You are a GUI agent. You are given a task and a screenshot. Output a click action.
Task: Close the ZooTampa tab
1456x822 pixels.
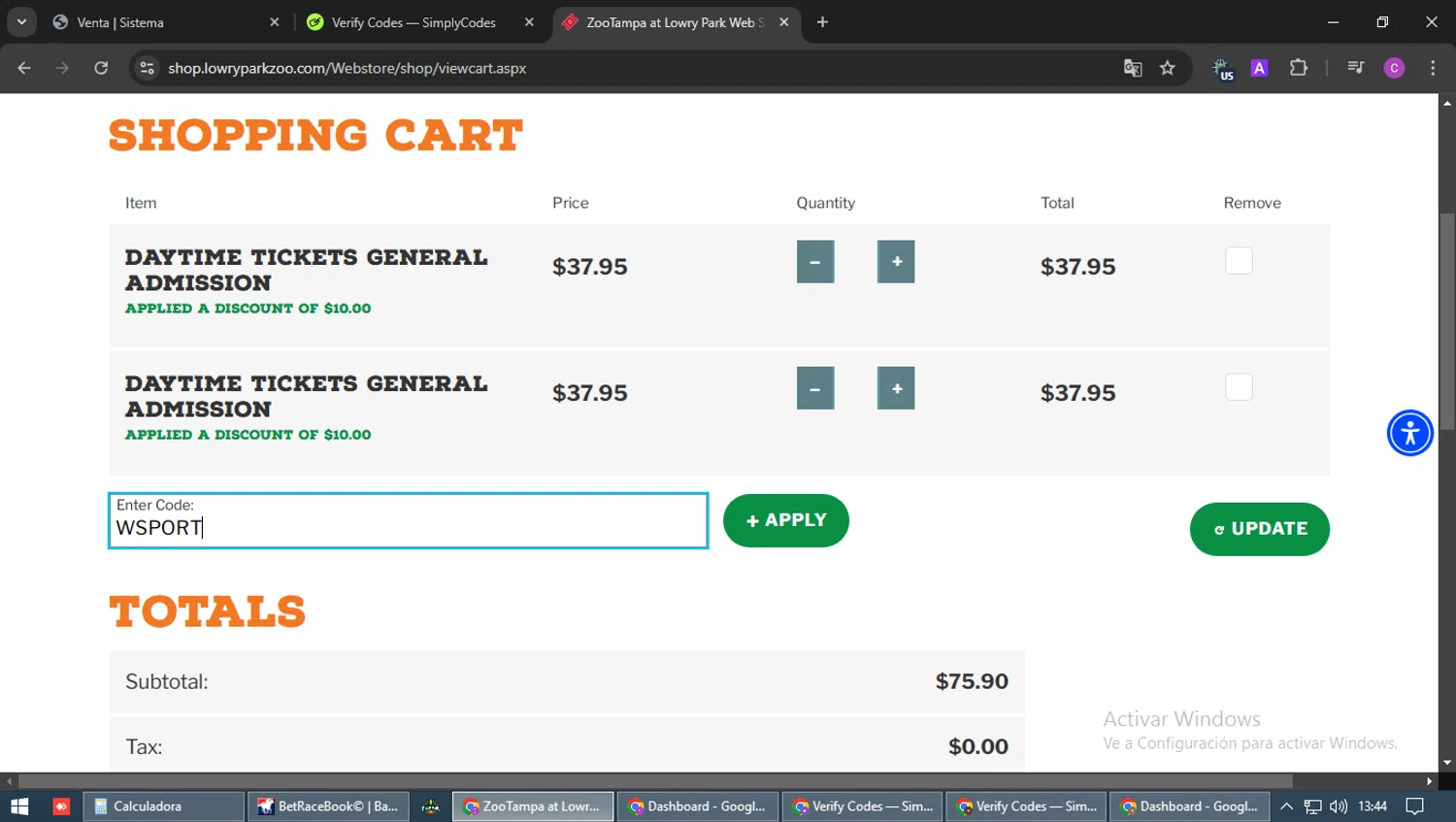tap(784, 22)
